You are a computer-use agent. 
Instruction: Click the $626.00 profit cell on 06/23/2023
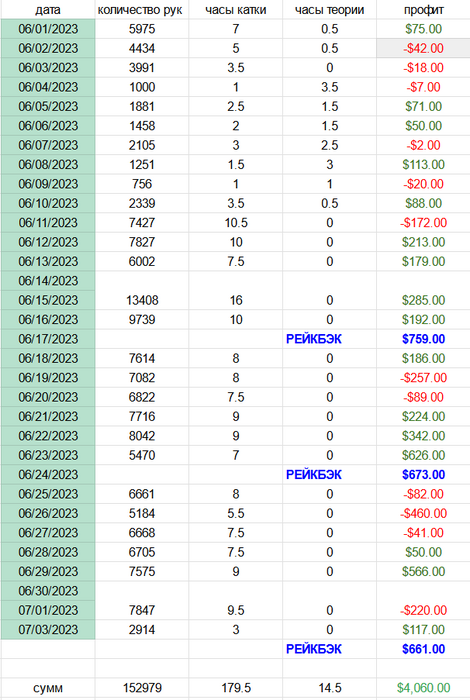point(423,455)
